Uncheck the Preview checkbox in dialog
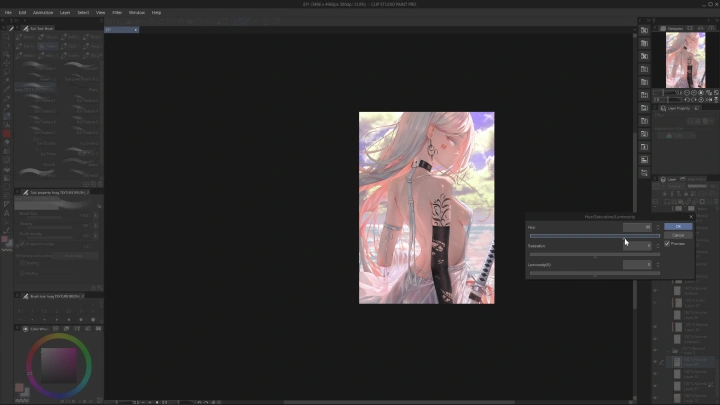This screenshot has width=720, height=405. tap(667, 244)
